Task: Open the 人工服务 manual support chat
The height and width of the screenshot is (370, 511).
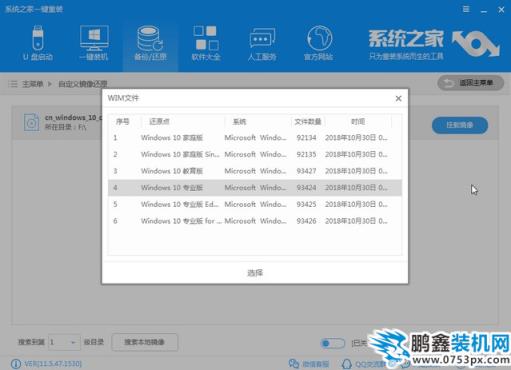Action: (x=262, y=43)
